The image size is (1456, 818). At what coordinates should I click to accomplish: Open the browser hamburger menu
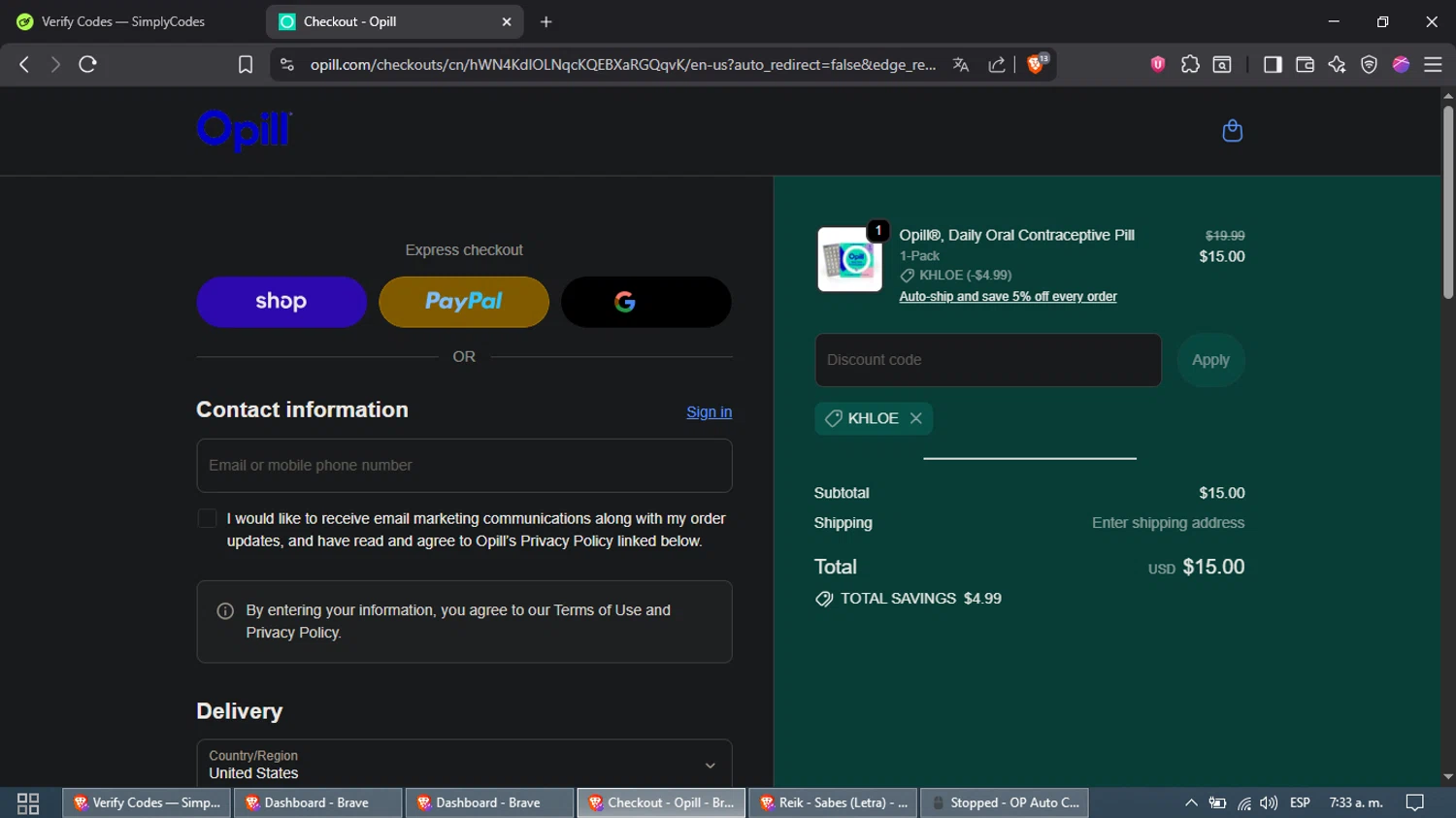tap(1433, 64)
